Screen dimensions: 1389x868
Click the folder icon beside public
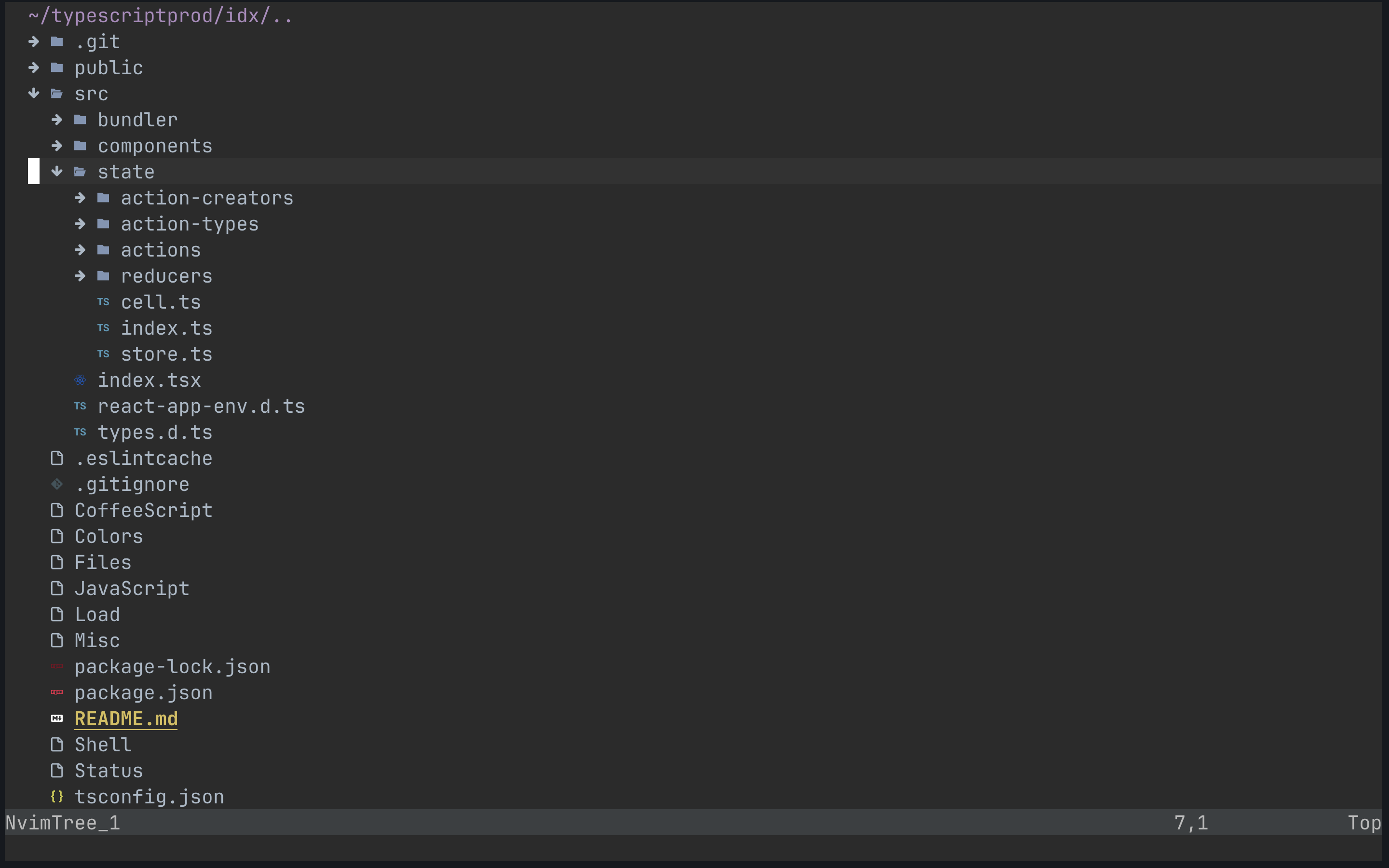(x=57, y=68)
